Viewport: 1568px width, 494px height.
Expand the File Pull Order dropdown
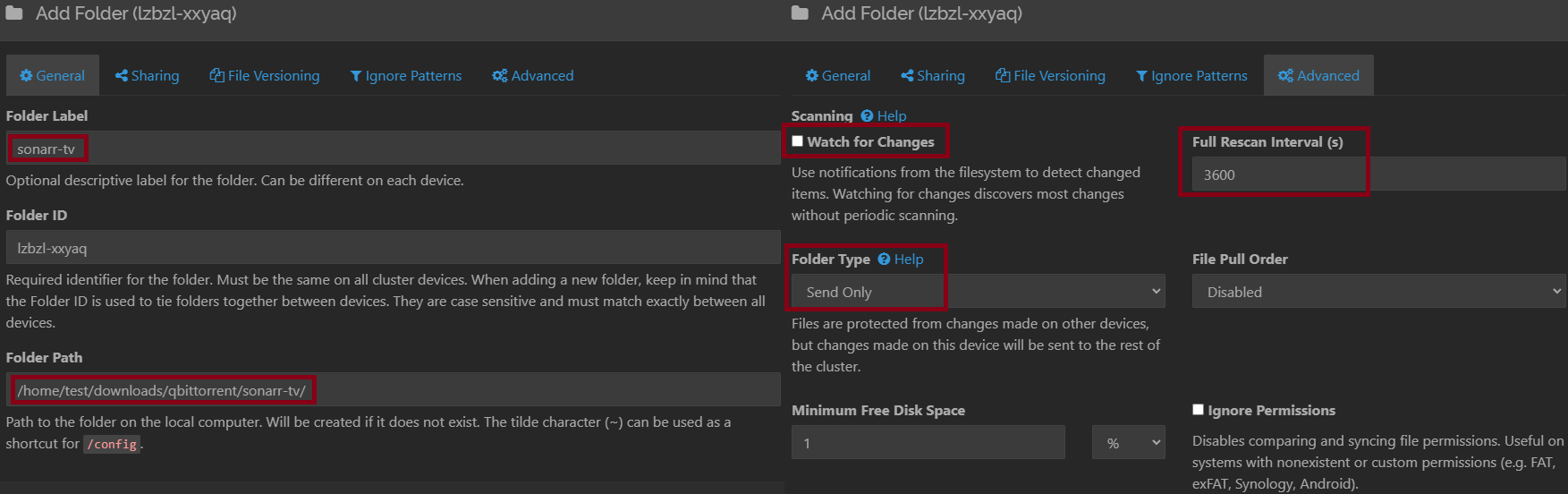1379,292
